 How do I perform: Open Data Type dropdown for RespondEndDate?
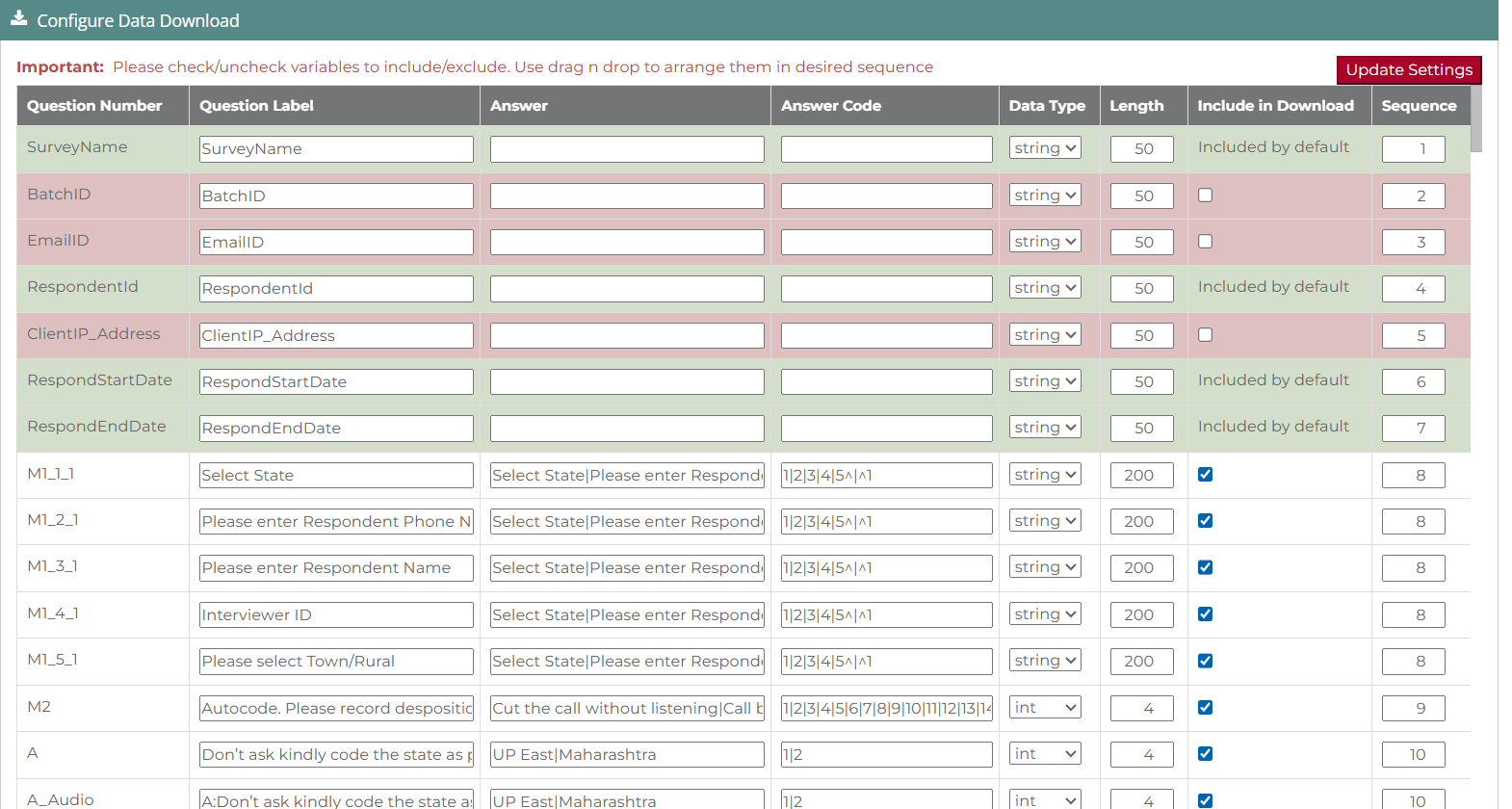1045,428
